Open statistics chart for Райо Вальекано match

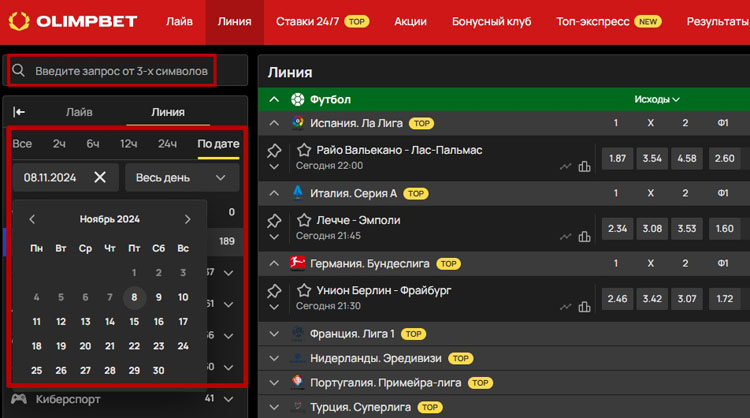pyautogui.click(x=565, y=166)
